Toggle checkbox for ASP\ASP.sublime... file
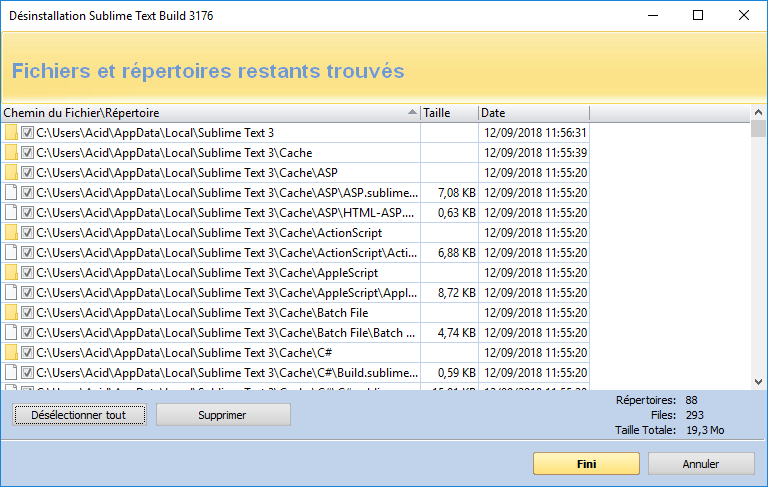This screenshot has width=769, height=488. pyautogui.click(x=27, y=193)
